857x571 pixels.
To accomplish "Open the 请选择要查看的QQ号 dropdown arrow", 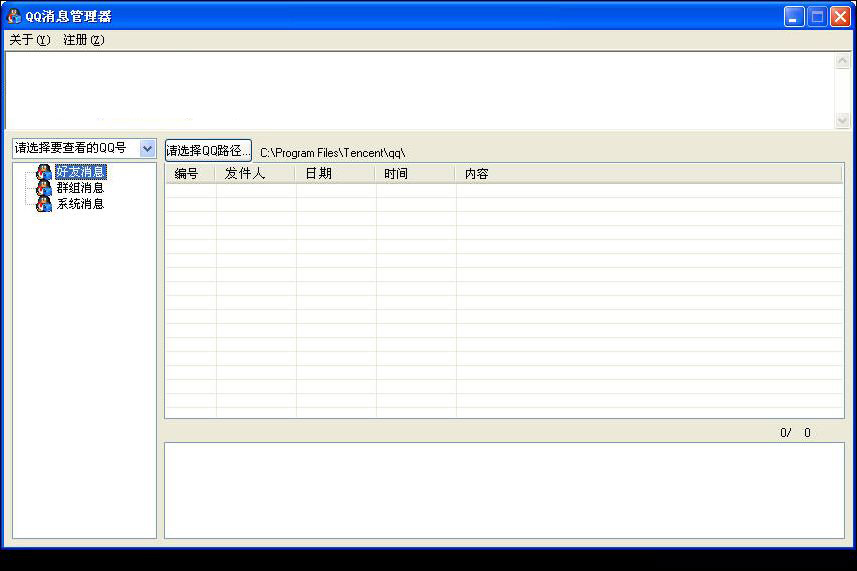I will (147, 148).
